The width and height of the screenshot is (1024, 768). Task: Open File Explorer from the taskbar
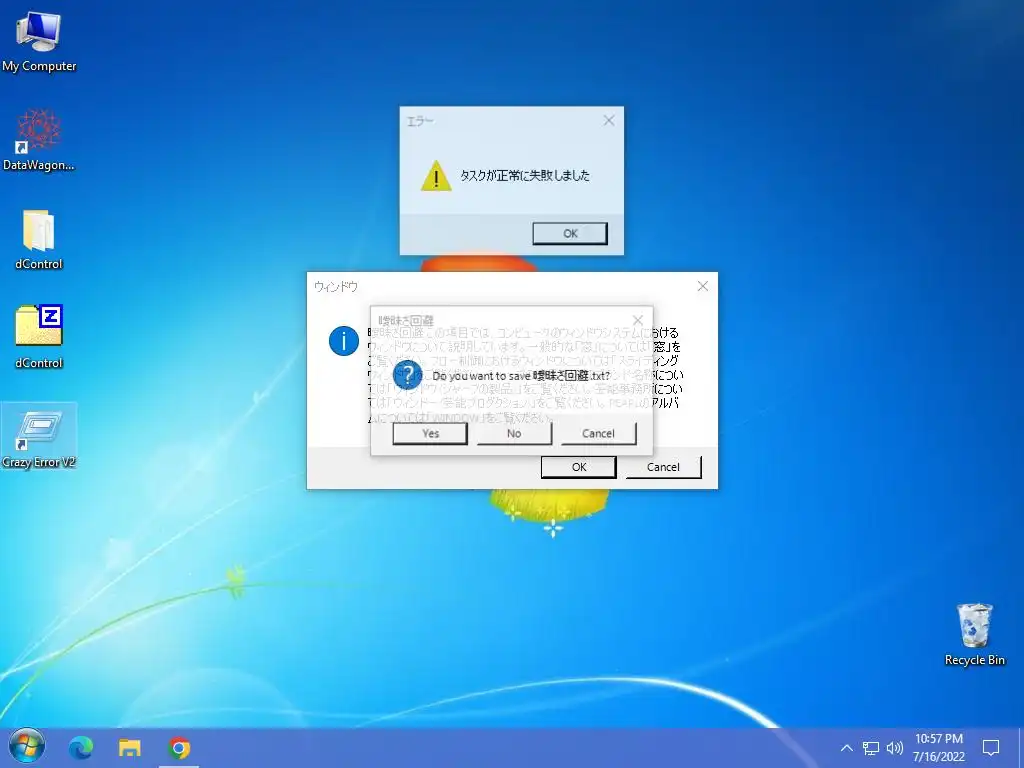pyautogui.click(x=129, y=748)
